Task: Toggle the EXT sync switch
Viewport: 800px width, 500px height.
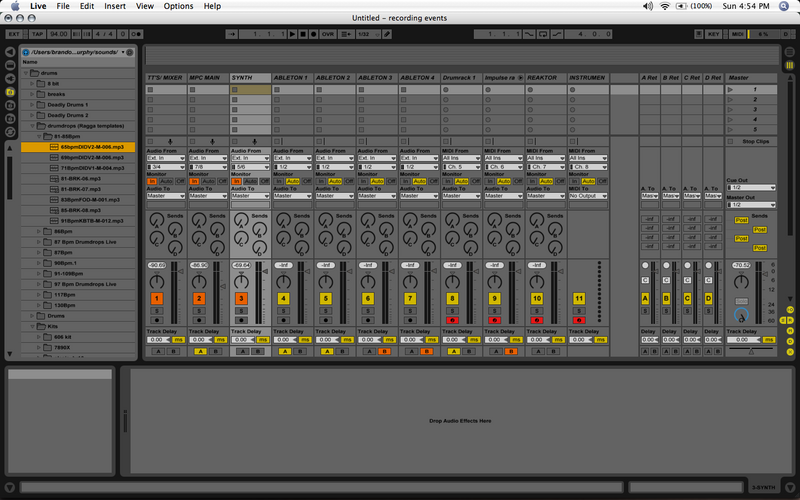Action: 14,34
